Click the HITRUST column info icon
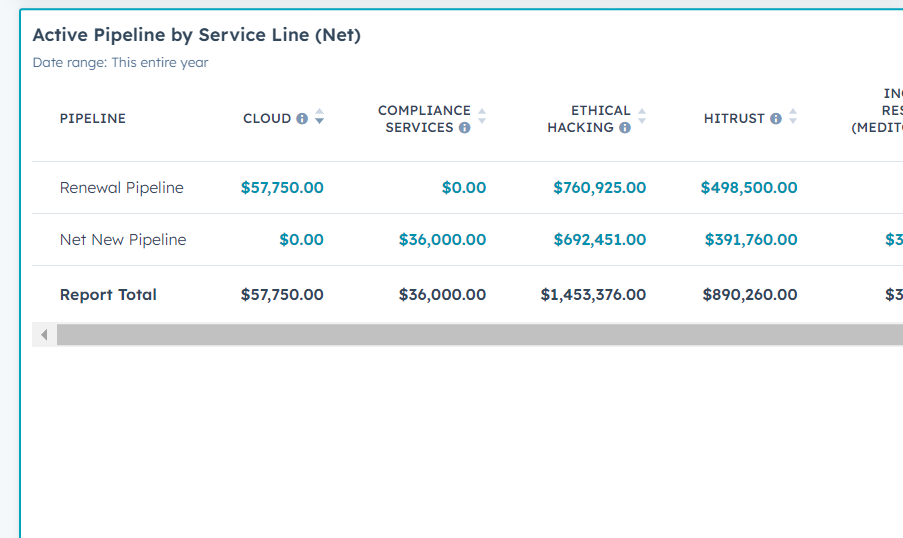 (x=776, y=119)
